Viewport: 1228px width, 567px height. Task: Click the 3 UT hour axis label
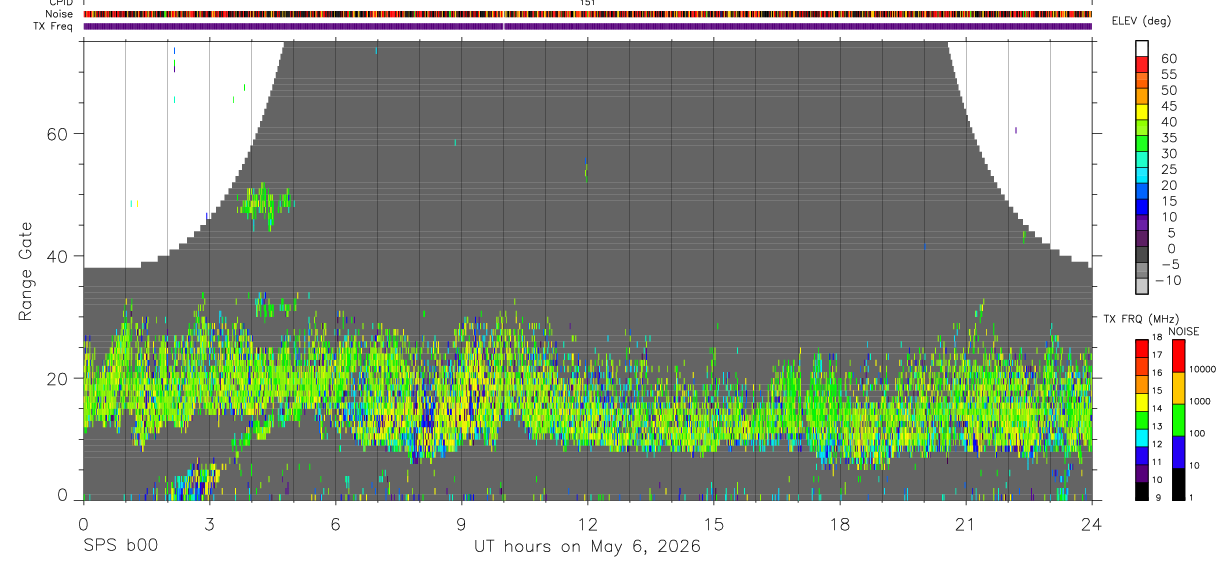(209, 523)
